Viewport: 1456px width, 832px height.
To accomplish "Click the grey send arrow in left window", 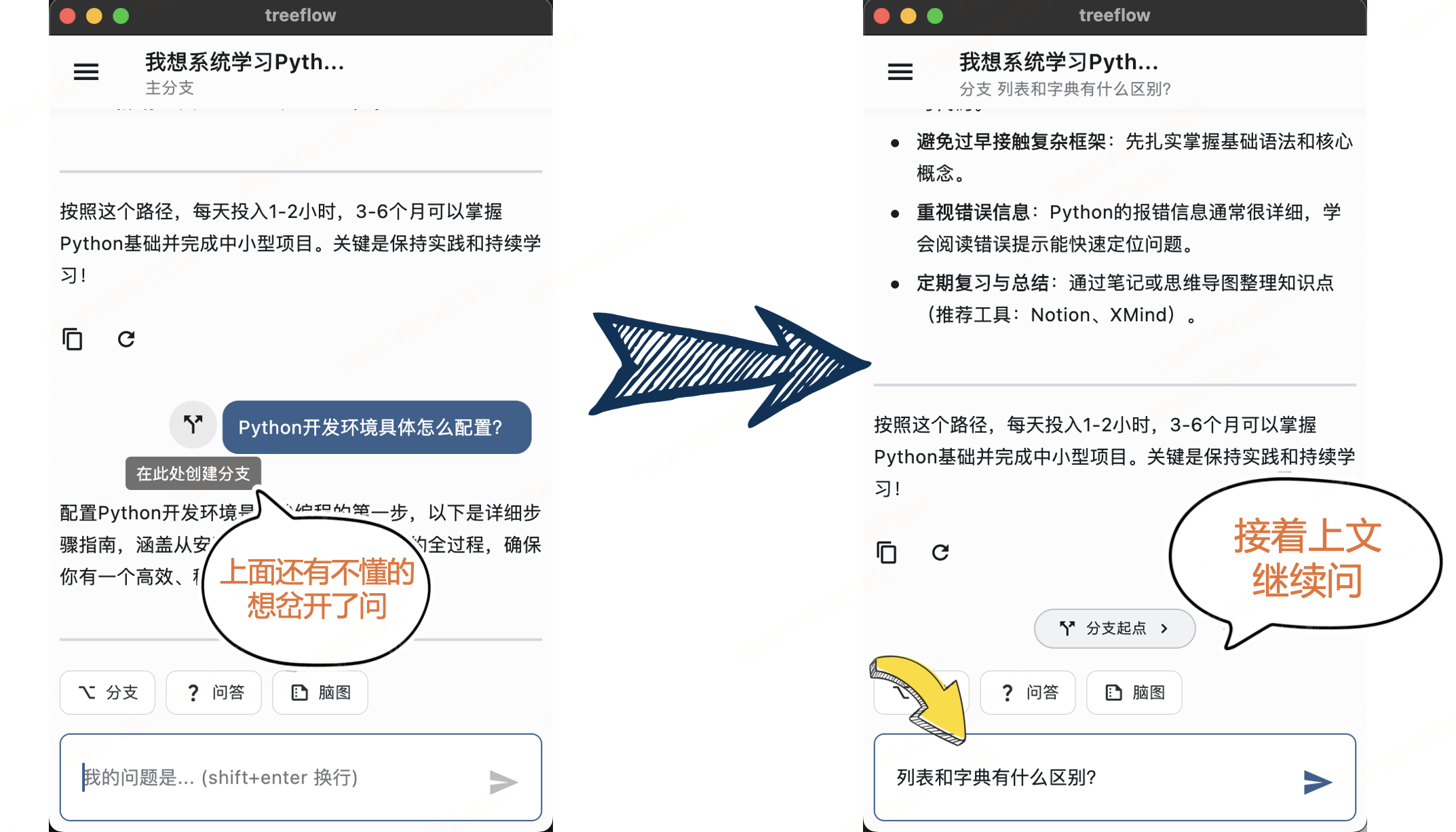I will pos(503,782).
